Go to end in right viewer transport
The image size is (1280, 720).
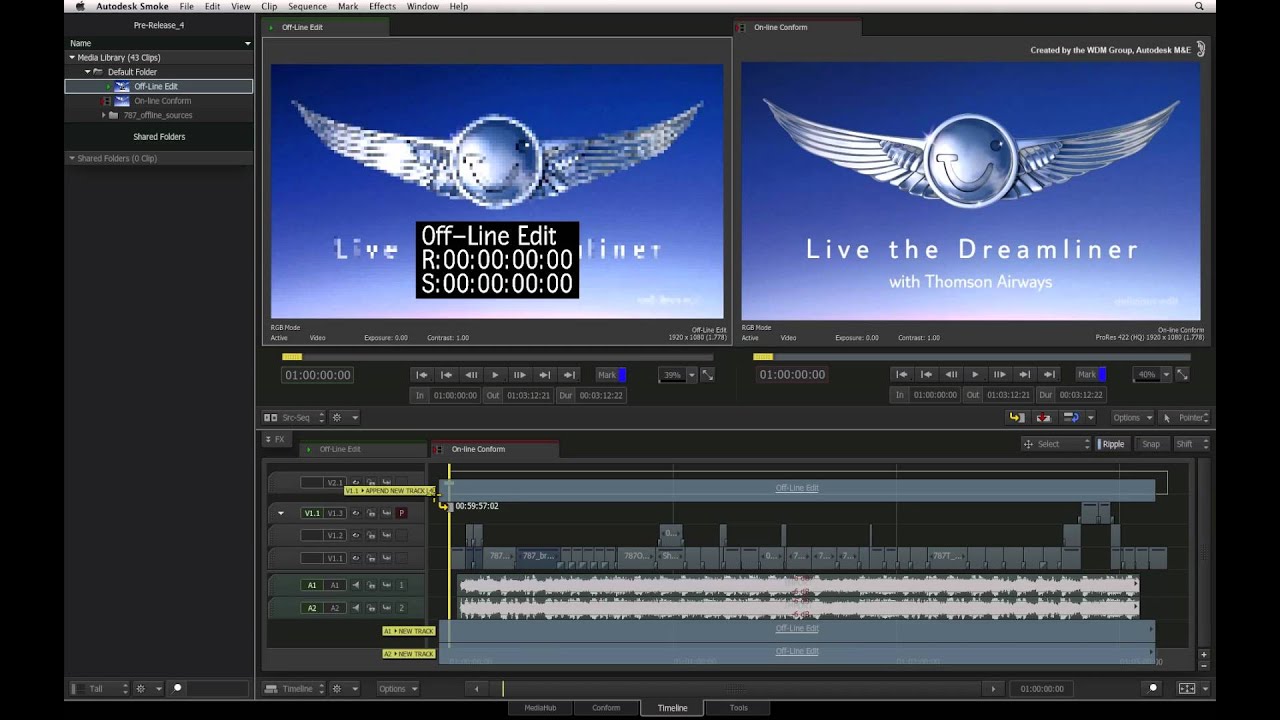pyautogui.click(x=1049, y=375)
